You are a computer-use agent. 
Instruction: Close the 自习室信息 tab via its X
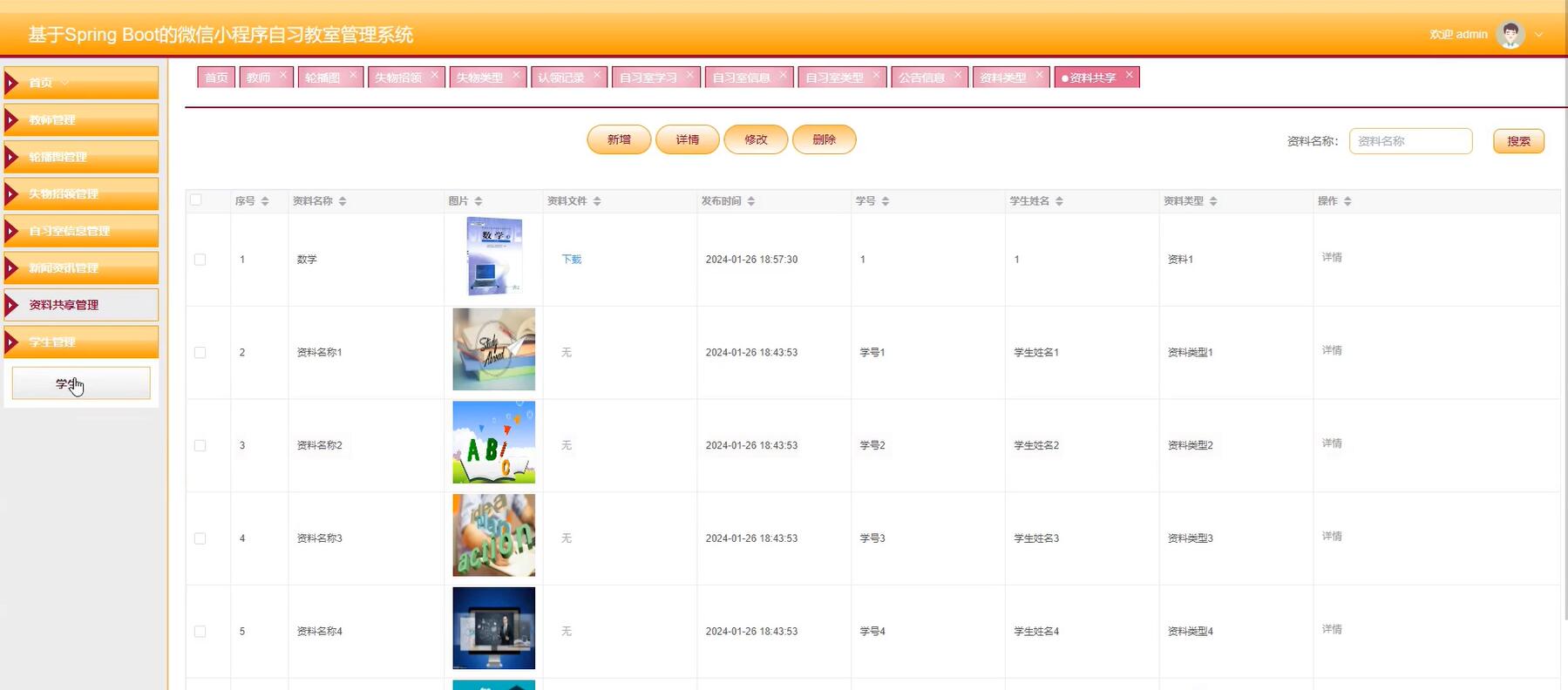pos(783,75)
